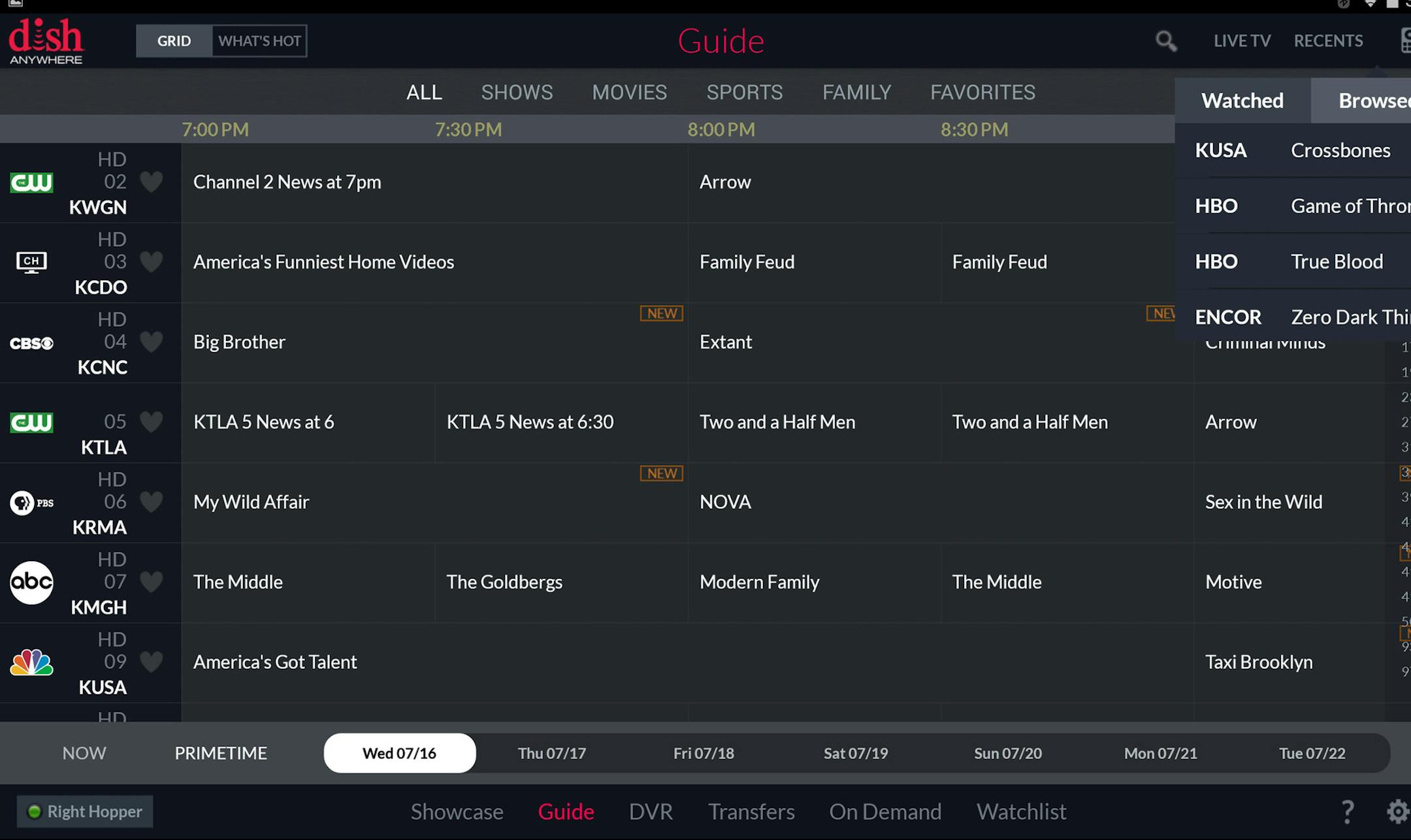
Task: Select Channel 2 News at 7pm
Action: [434, 182]
